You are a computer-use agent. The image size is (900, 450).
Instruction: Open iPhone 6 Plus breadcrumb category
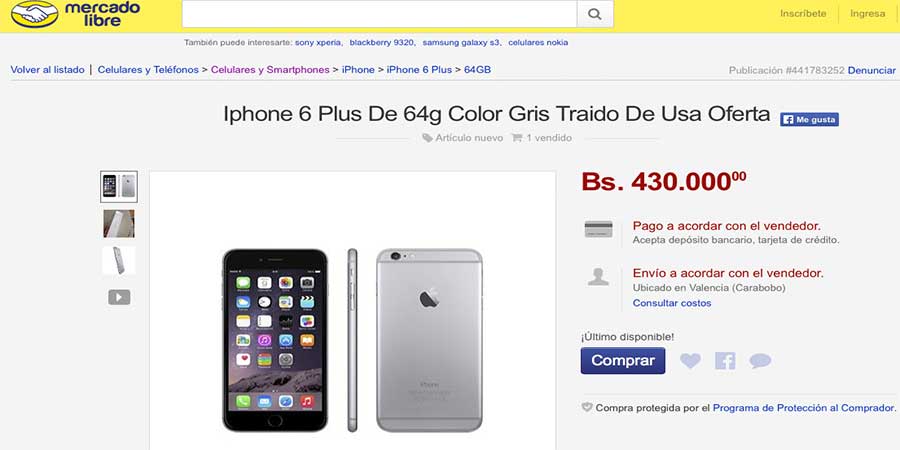pyautogui.click(x=419, y=70)
